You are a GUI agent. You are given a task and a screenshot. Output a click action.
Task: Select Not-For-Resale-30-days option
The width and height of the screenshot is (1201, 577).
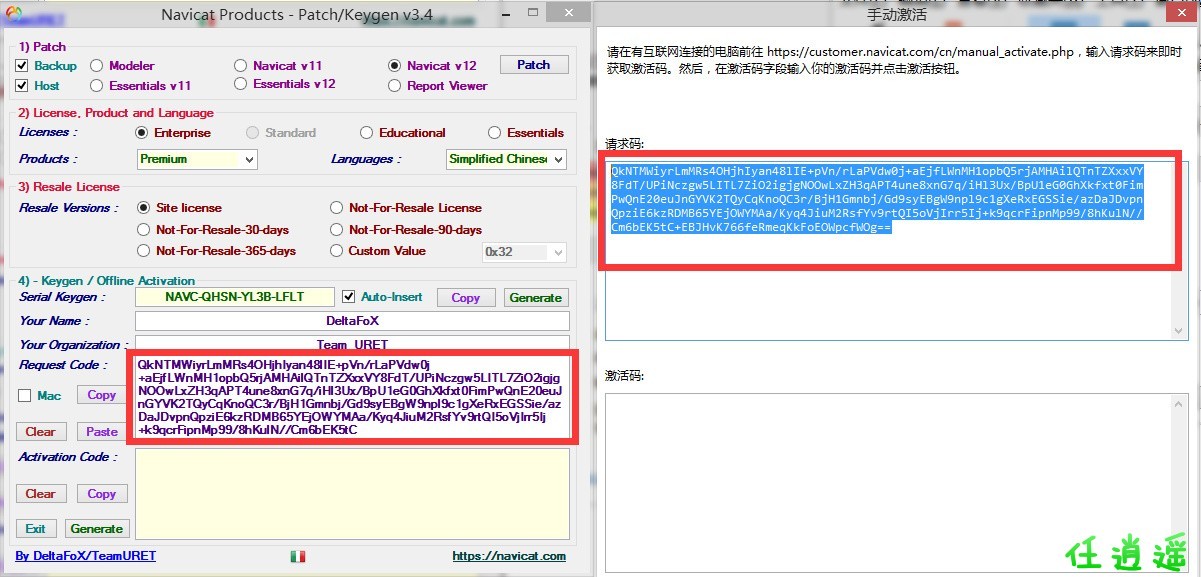click(x=144, y=230)
